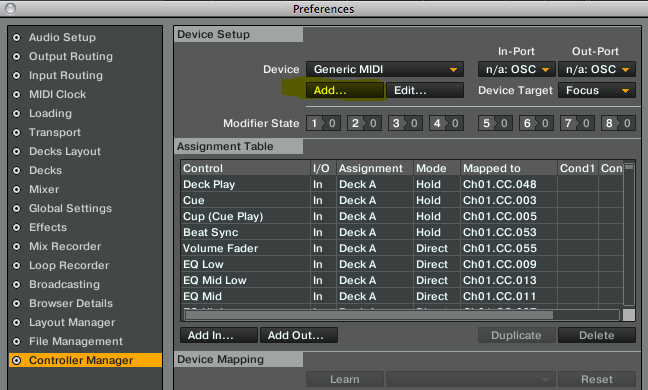Click Modifier State 7 indicator
The height and width of the screenshot is (390, 648).
tap(577, 123)
